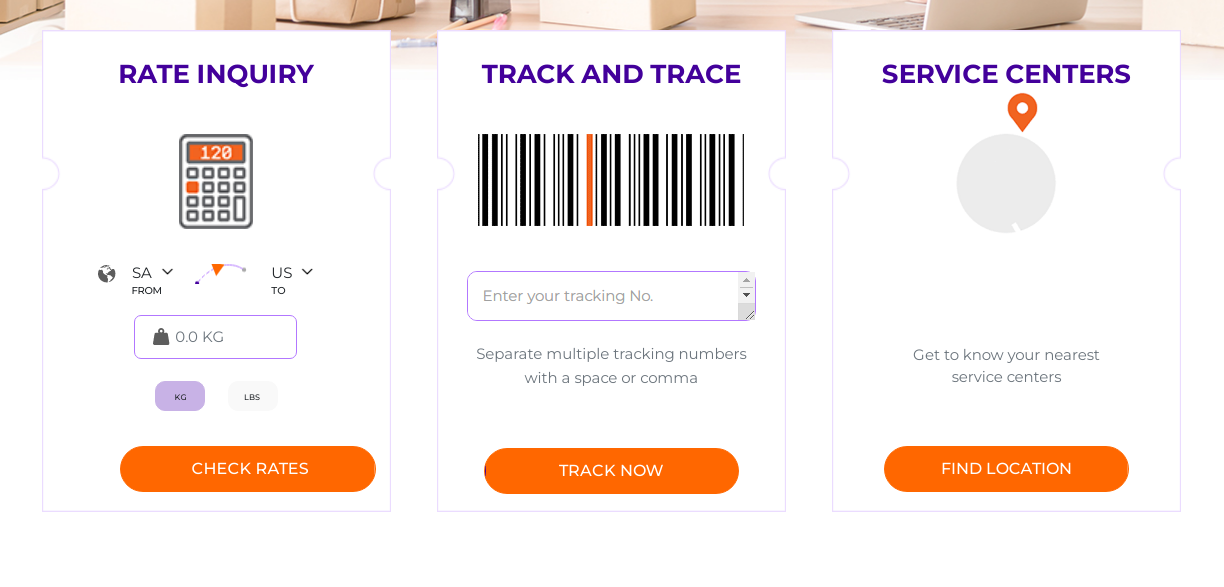Click the tracking box scroll up arrow
Viewport: 1224px width, 587px height.
coord(746,280)
